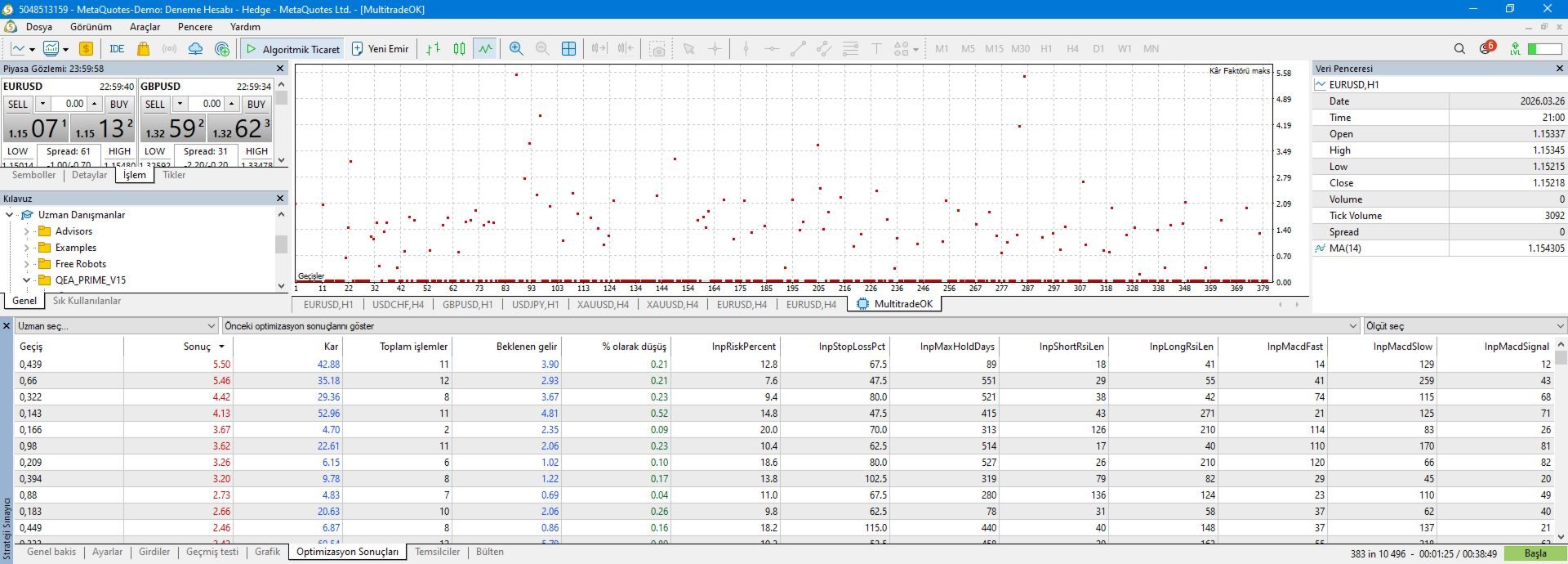Click the Başla button
This screenshot has height=564, width=1568.
[x=1535, y=553]
